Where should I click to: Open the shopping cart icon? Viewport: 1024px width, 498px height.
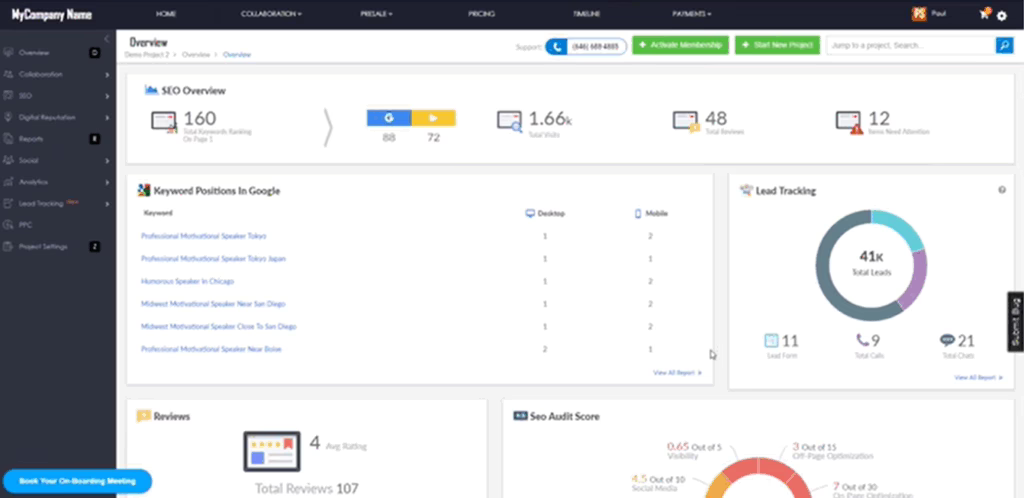coord(984,14)
